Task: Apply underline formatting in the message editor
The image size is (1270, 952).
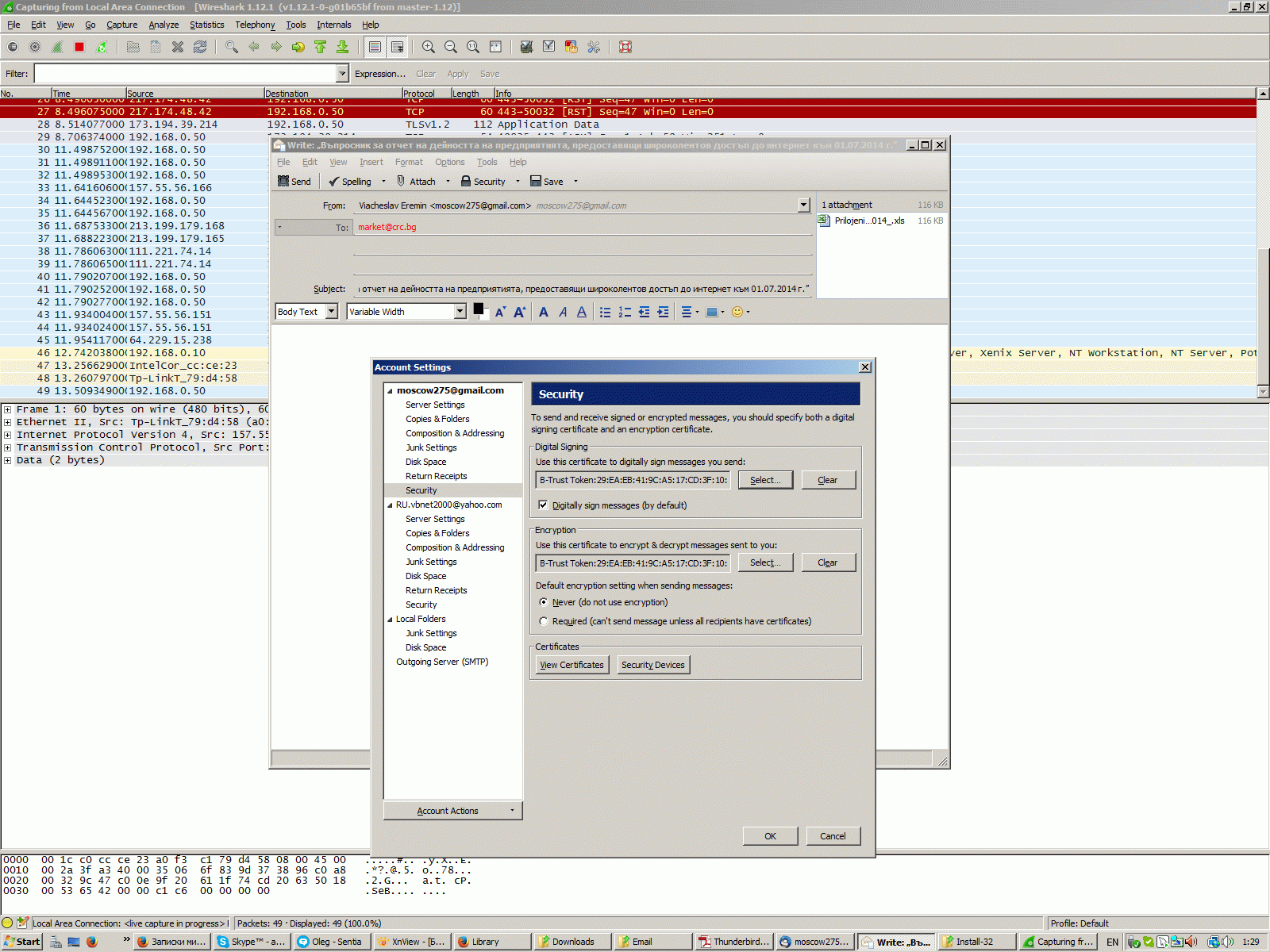Action: [x=582, y=312]
